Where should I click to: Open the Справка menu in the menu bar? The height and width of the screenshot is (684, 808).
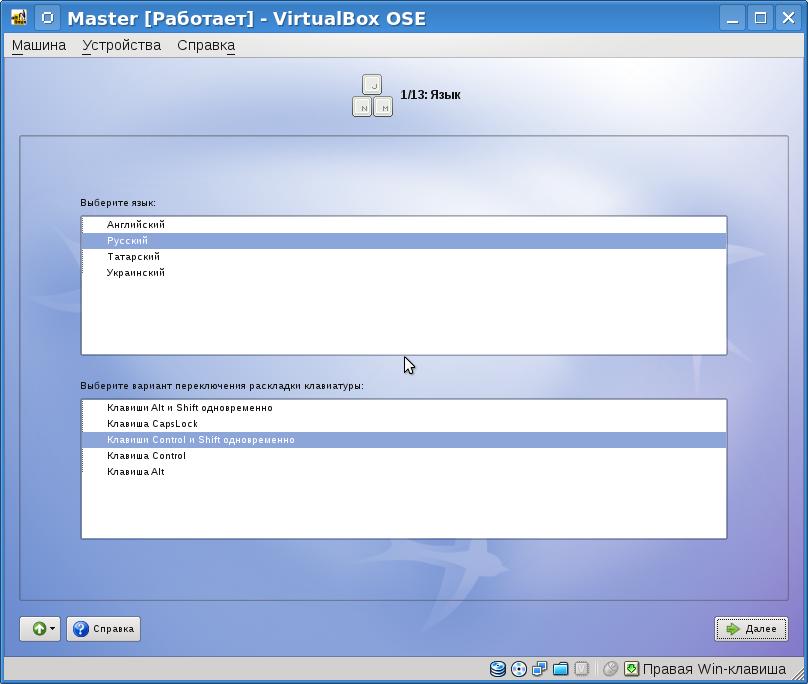click(205, 45)
